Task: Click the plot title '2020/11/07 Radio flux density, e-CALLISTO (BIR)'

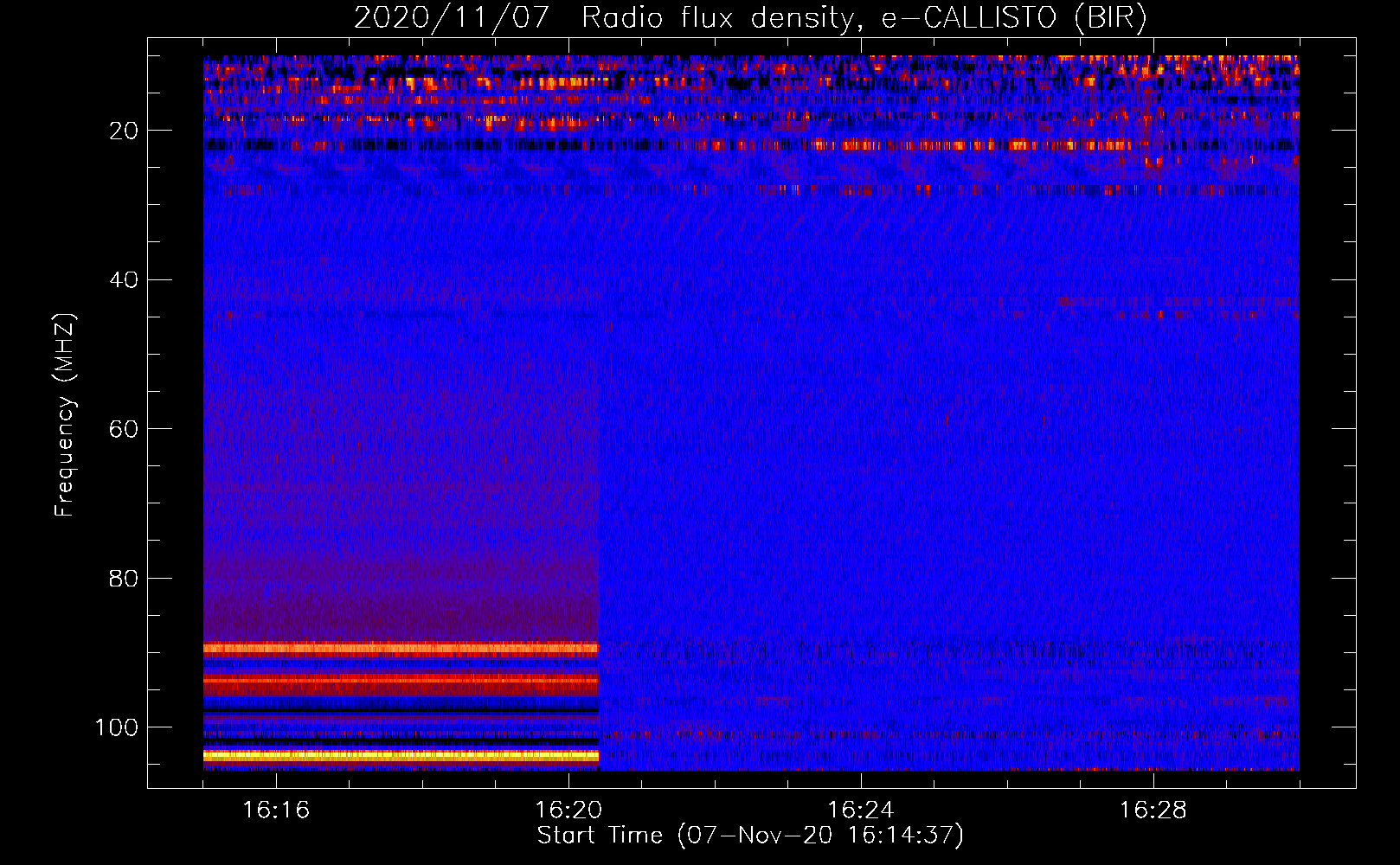Action: coord(750,17)
